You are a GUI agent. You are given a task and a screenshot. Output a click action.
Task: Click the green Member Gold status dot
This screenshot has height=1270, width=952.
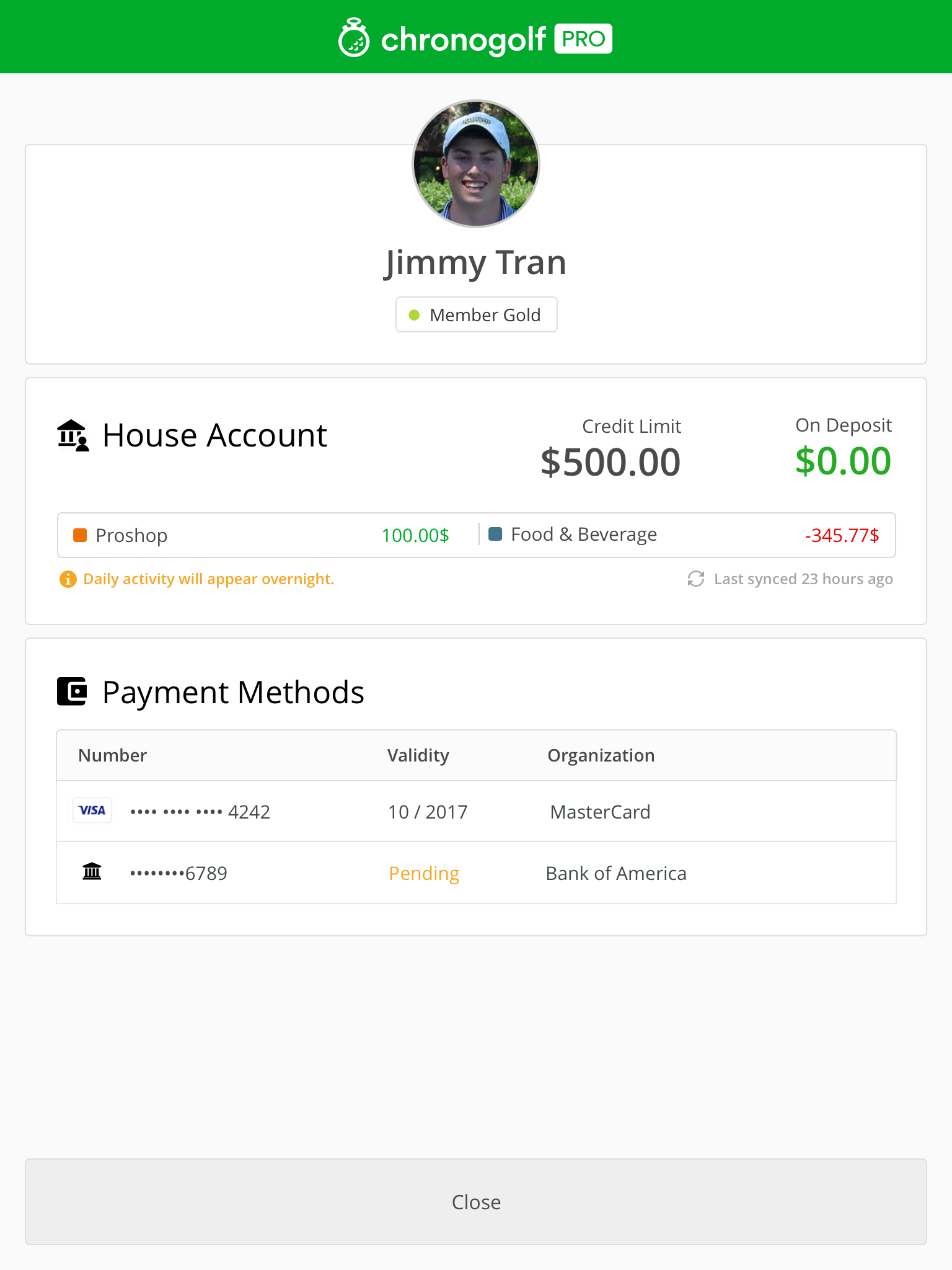(415, 315)
